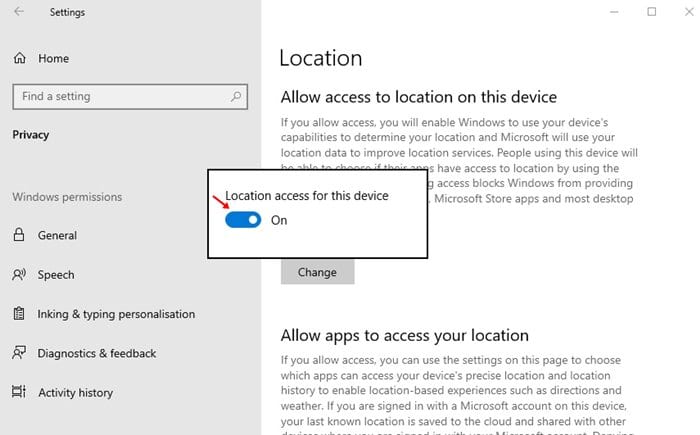Image resolution: width=700 pixels, height=435 pixels.
Task: Maximize the Settings window
Action: [652, 12]
